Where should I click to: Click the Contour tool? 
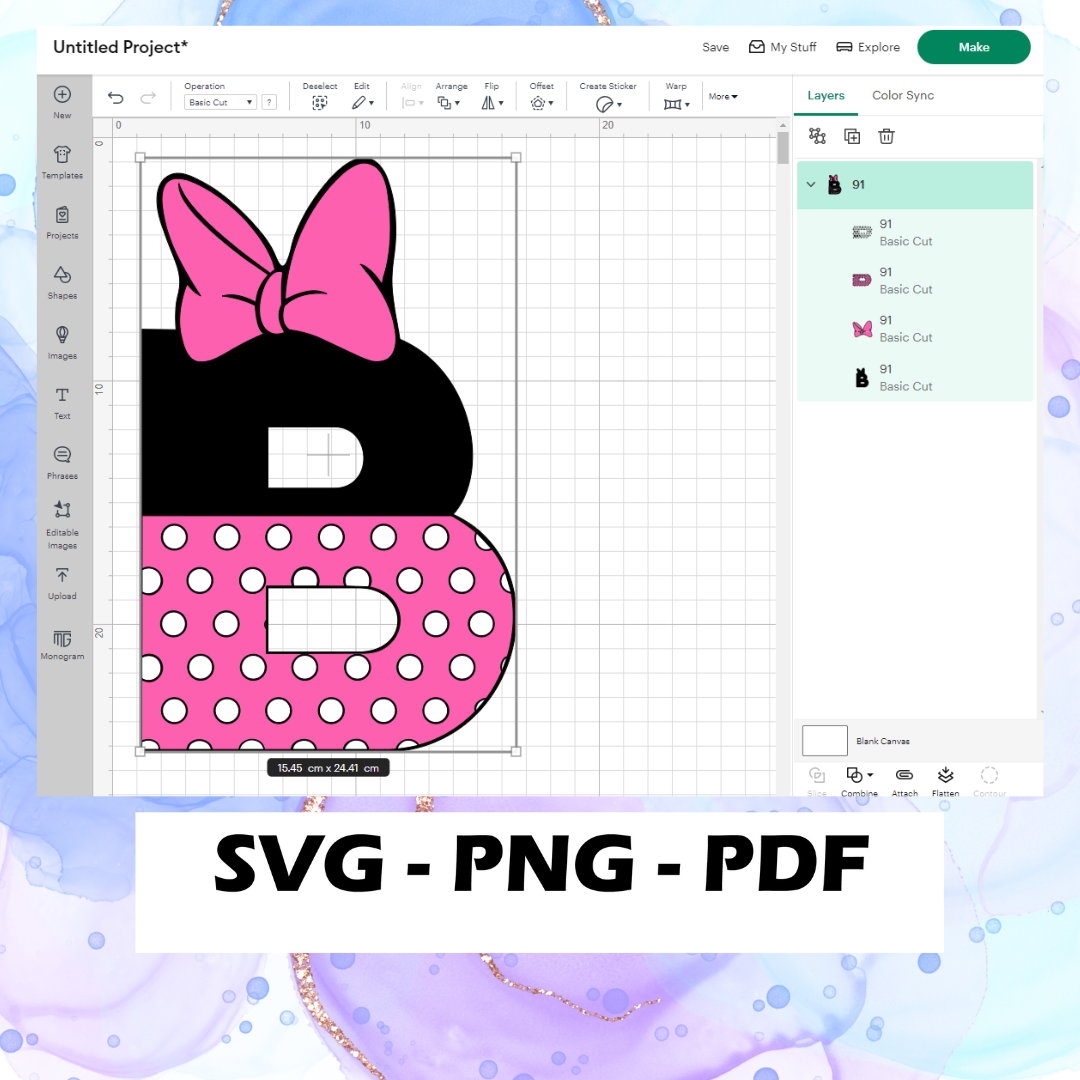coord(989,781)
